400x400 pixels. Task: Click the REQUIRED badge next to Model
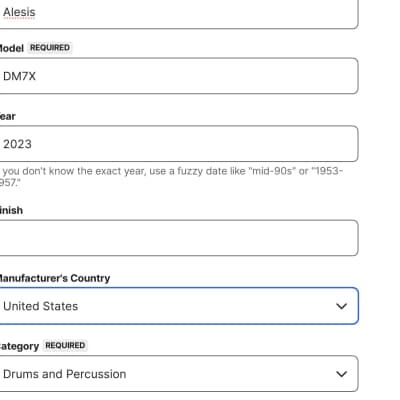(50, 48)
